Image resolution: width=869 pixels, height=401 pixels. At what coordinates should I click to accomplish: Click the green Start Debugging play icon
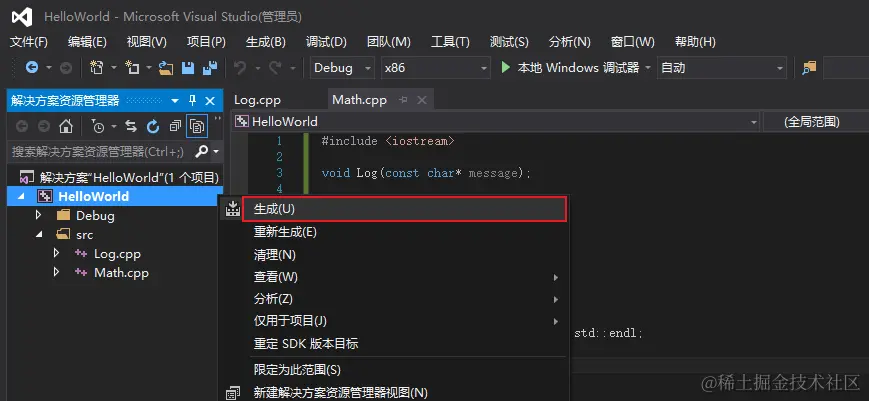click(505, 68)
